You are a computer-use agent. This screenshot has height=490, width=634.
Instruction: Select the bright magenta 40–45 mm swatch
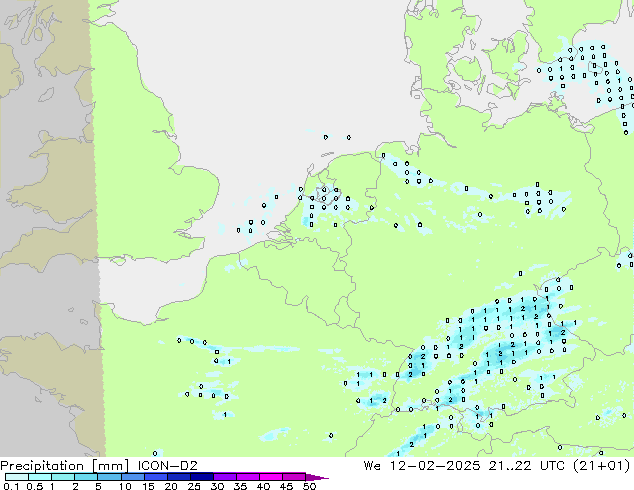click(271, 477)
